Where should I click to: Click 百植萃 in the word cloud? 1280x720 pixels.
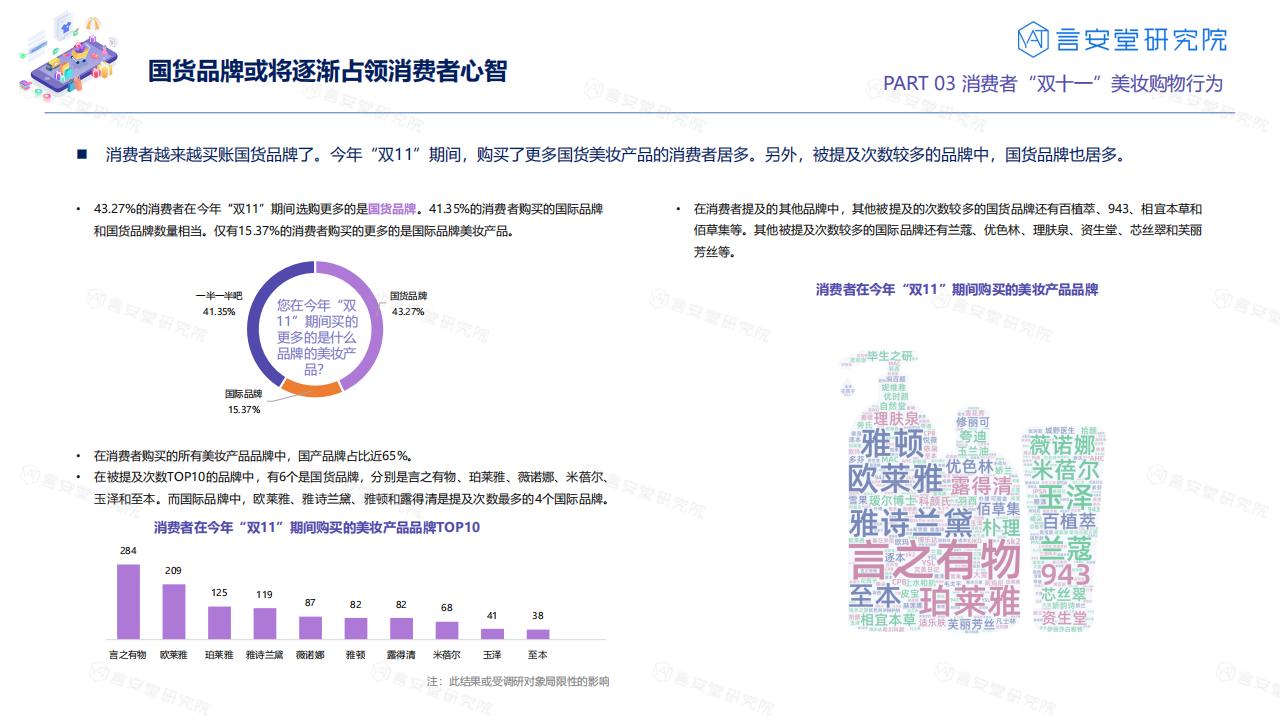[1069, 522]
